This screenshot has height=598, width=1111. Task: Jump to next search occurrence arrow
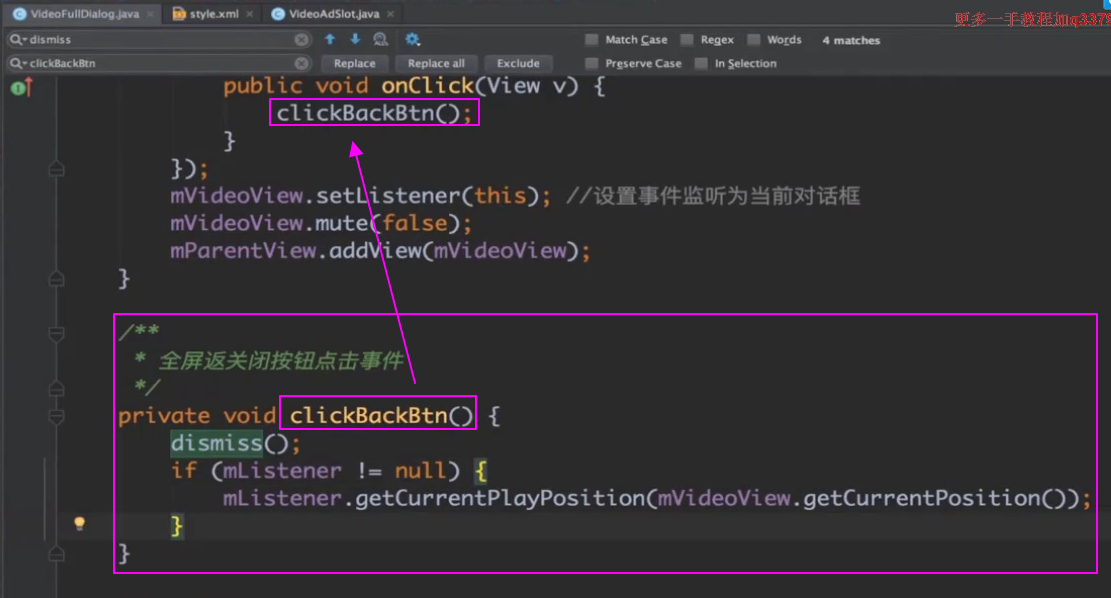(355, 39)
